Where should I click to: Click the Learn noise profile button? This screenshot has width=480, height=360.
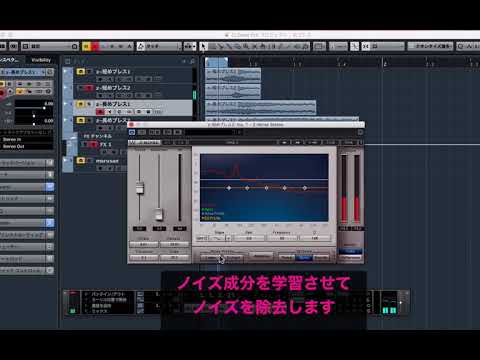tap(211, 257)
